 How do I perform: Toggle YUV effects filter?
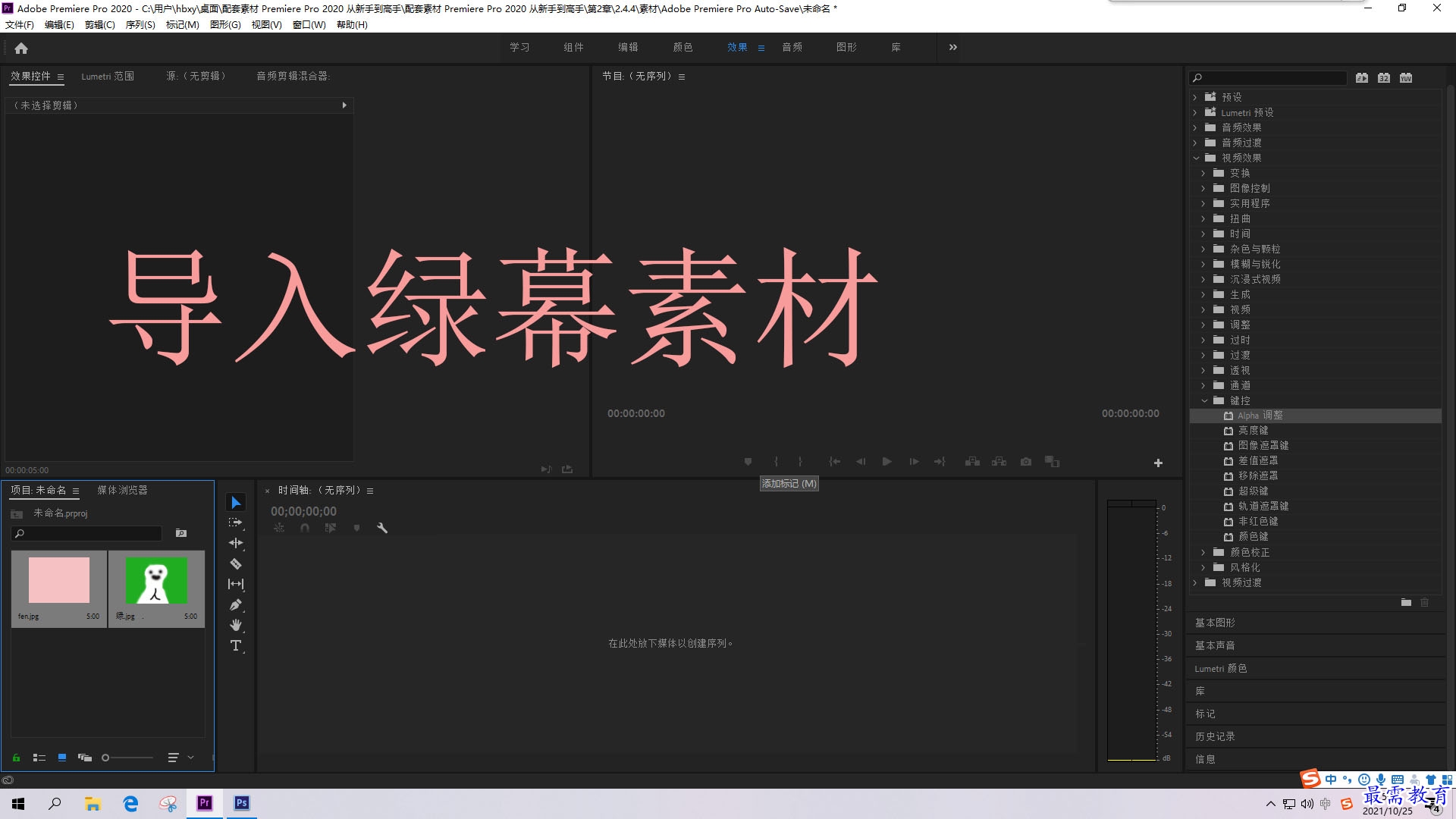pos(1406,78)
